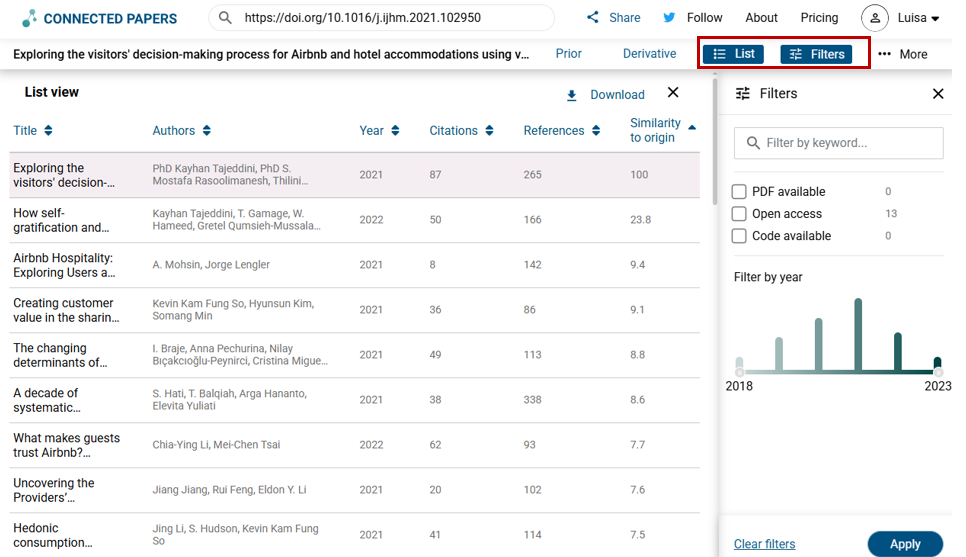
Task: Focus the Filter by keyword field
Action: coord(850,143)
